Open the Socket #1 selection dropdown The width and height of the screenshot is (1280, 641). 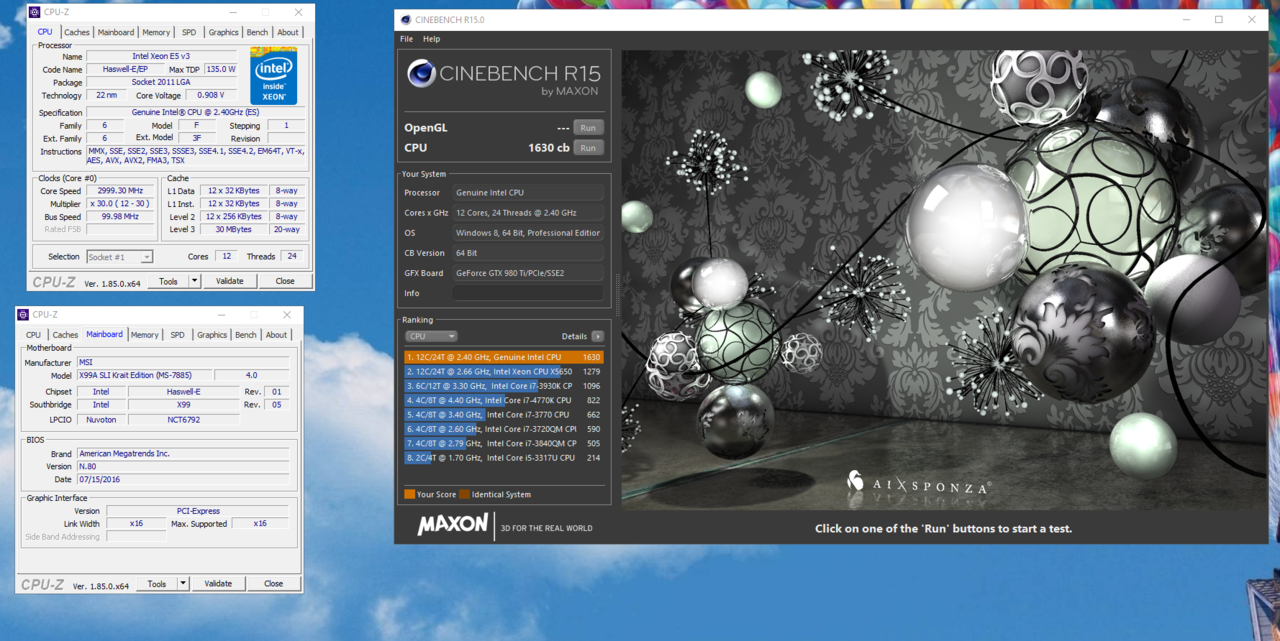point(119,257)
